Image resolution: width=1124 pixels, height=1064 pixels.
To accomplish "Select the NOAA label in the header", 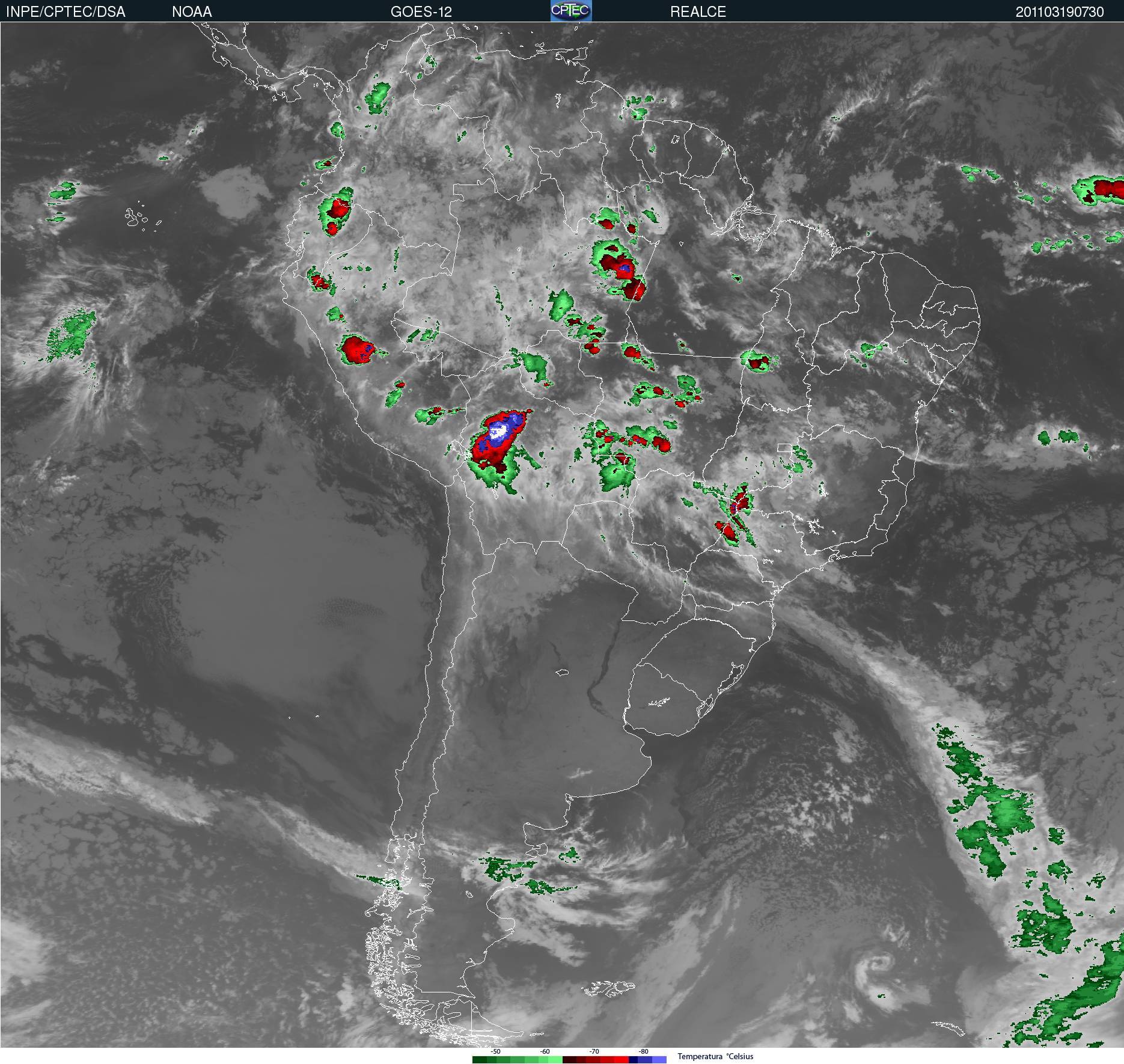I will (192, 12).
